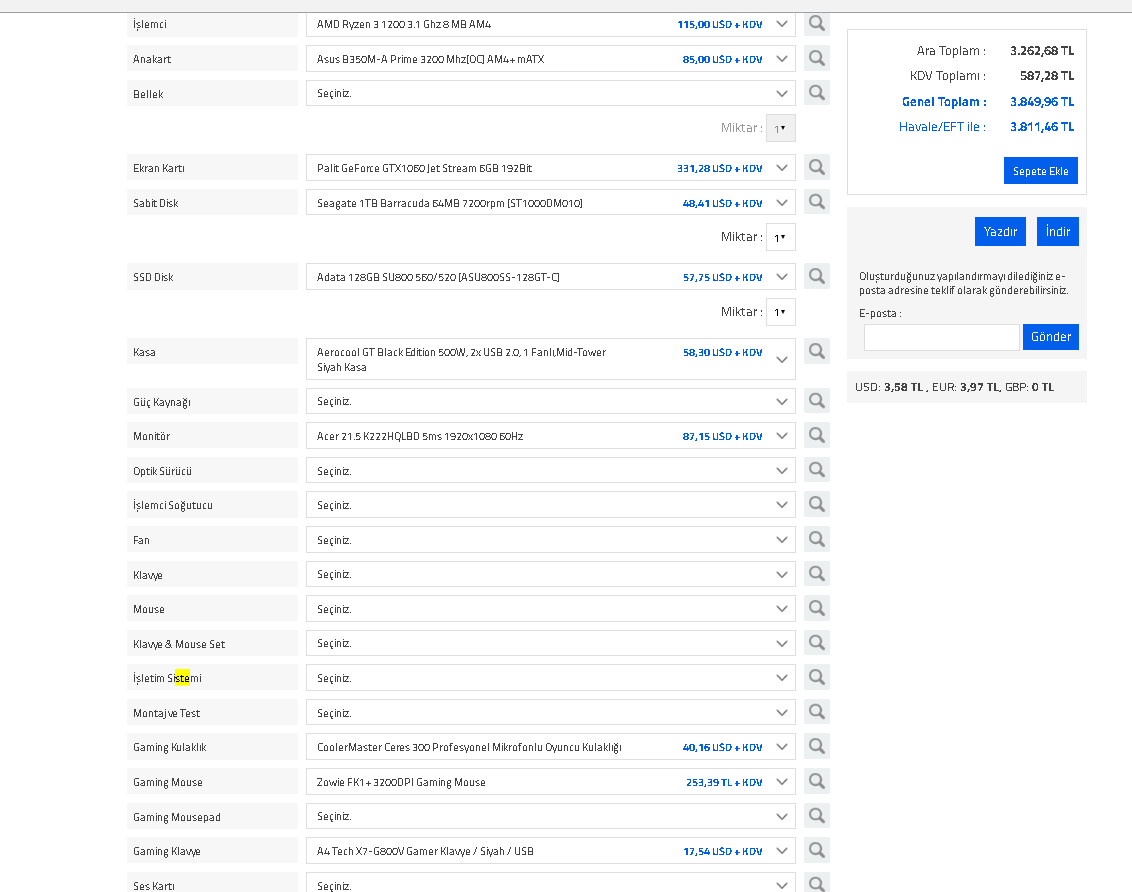Image resolution: width=1132 pixels, height=892 pixels.
Task: Click the Yazdır button
Action: coord(1000,232)
